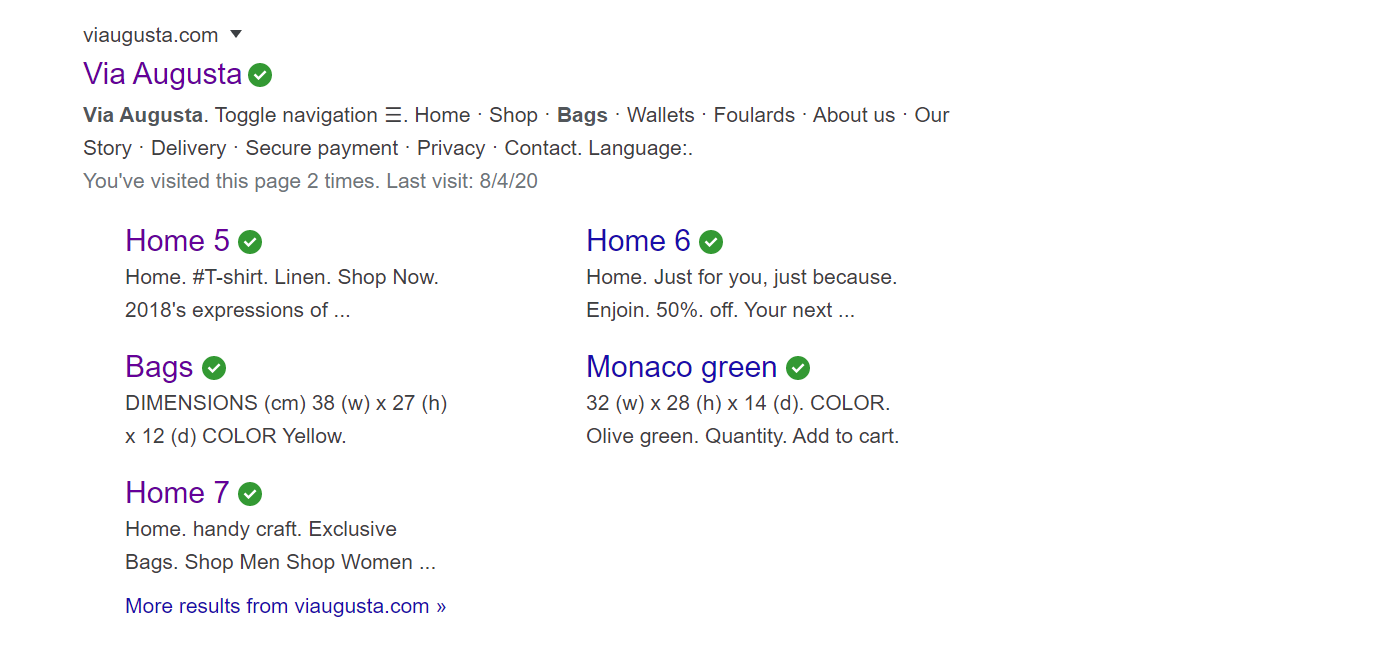Screen dimensions: 1393x651
Task: Click the viaugusta.com URL text
Action: (x=151, y=35)
